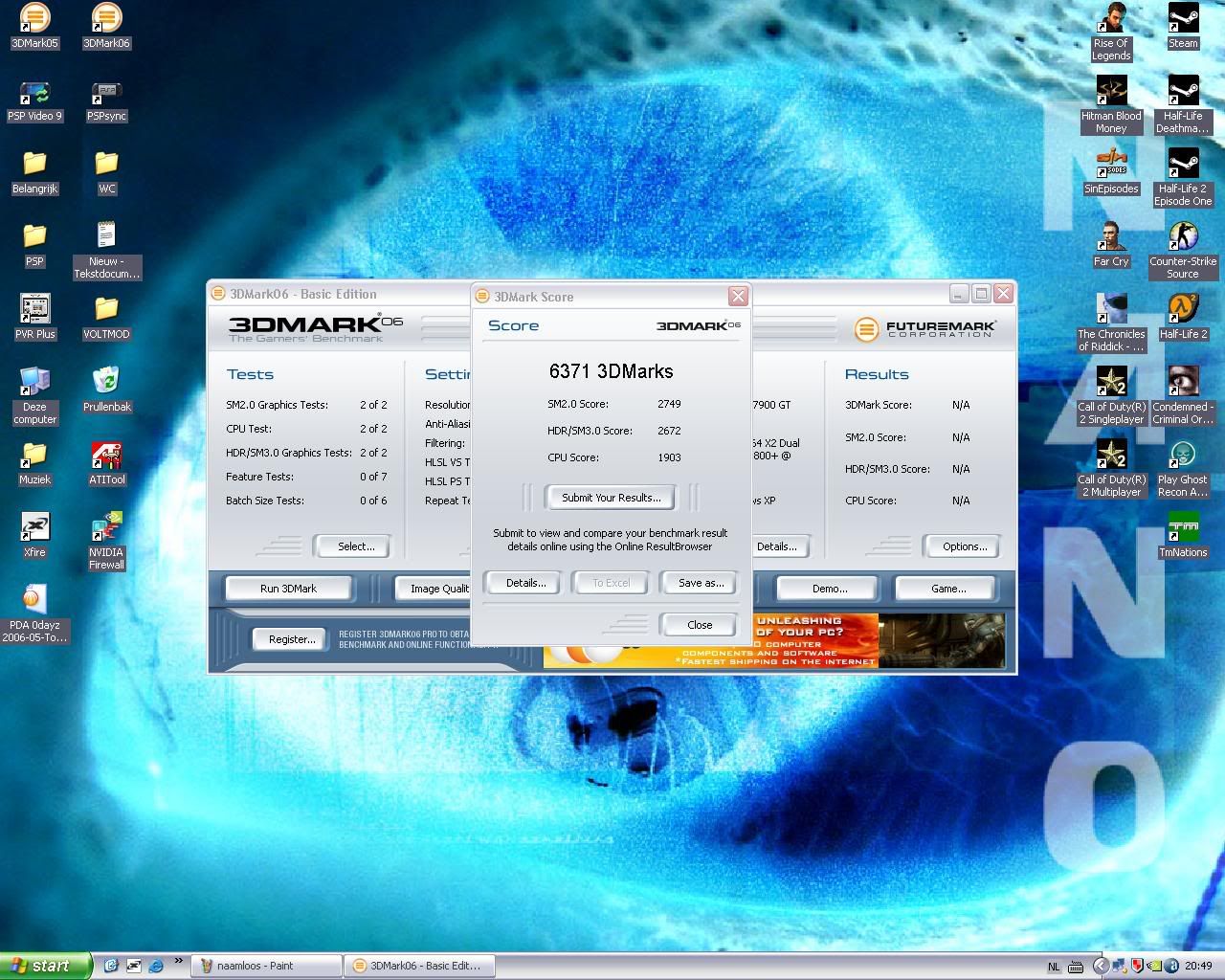Click the Internet Explorer quick launch icon
The width and height of the screenshot is (1225, 980).
click(x=156, y=966)
